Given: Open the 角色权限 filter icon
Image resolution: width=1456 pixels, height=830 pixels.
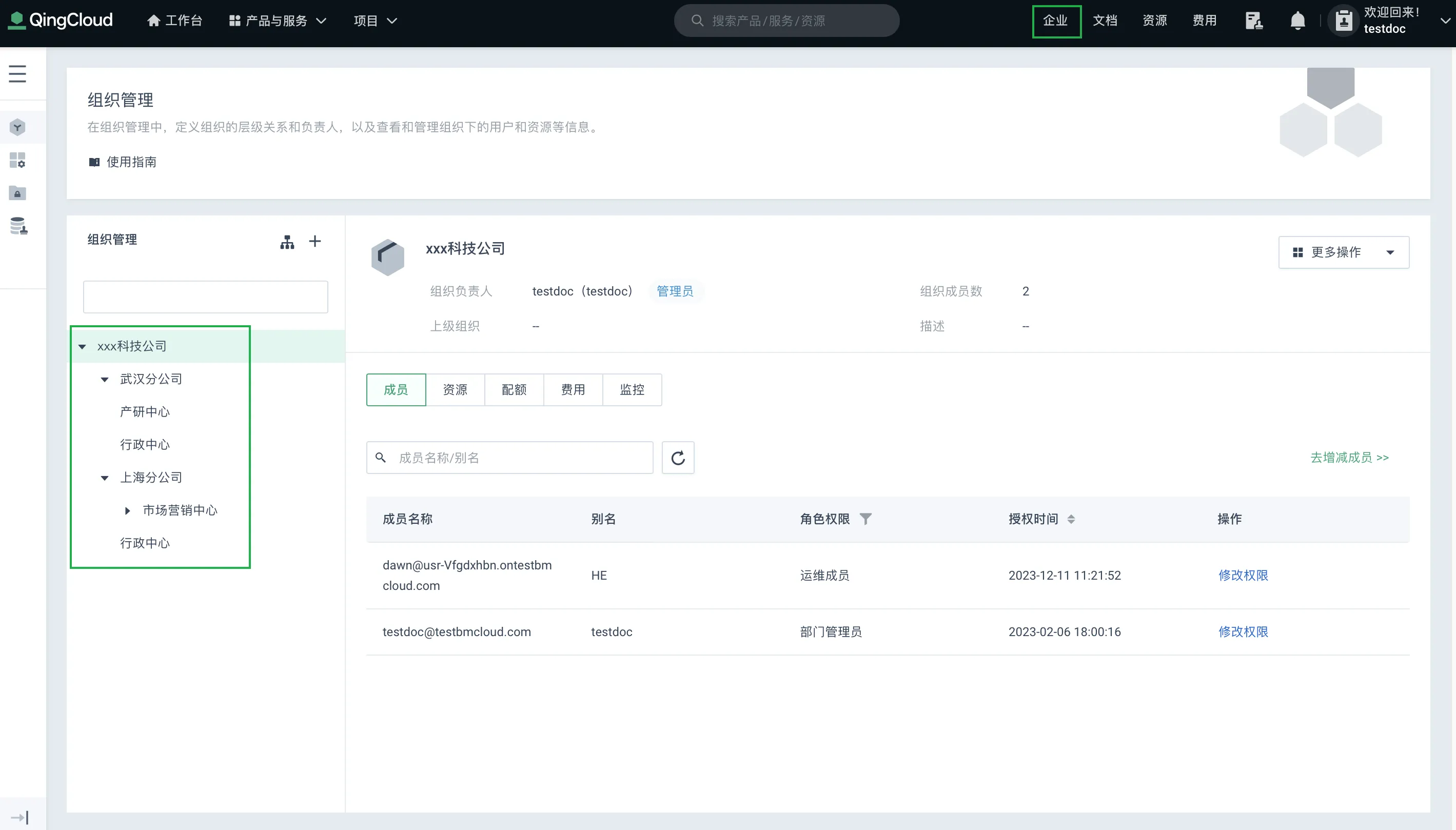Looking at the screenshot, I should coord(865,519).
